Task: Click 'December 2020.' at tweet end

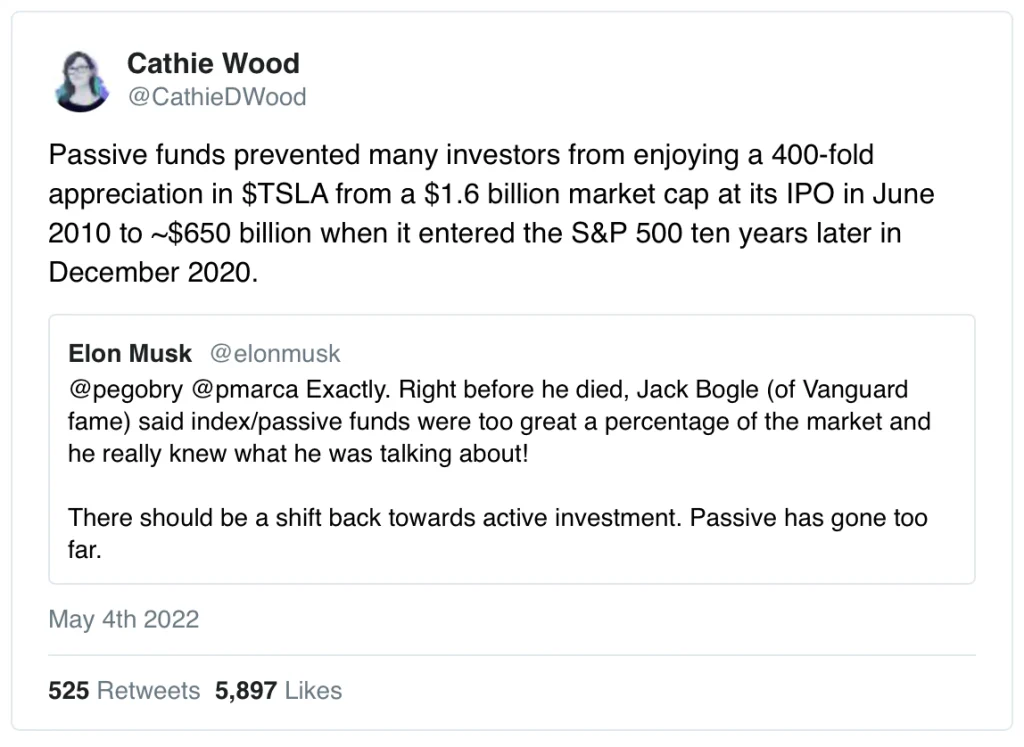Action: click(153, 272)
